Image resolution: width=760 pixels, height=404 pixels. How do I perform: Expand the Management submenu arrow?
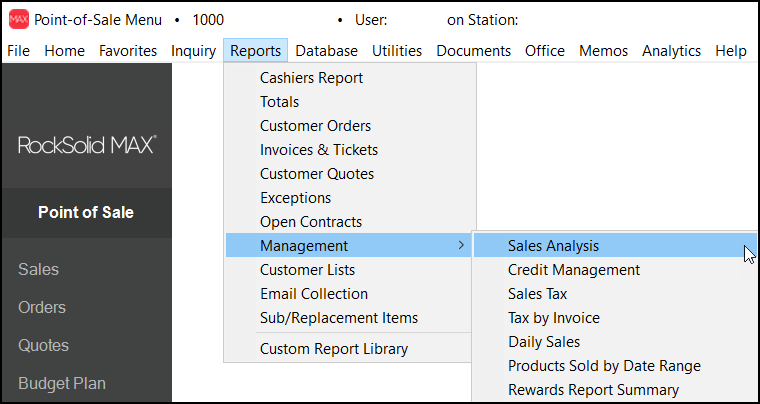pyautogui.click(x=461, y=246)
